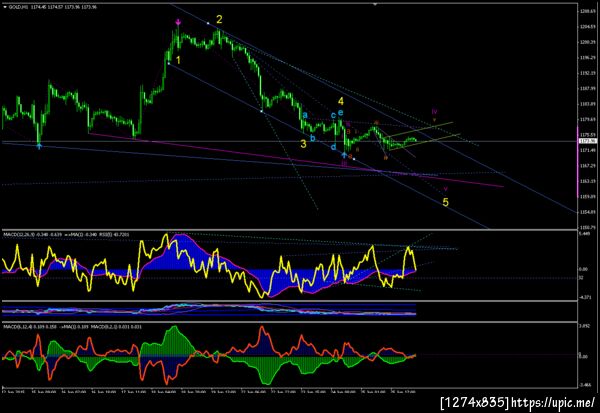Click the 1204.59 price axis label
The width and height of the screenshot is (600, 413).
click(x=587, y=27)
